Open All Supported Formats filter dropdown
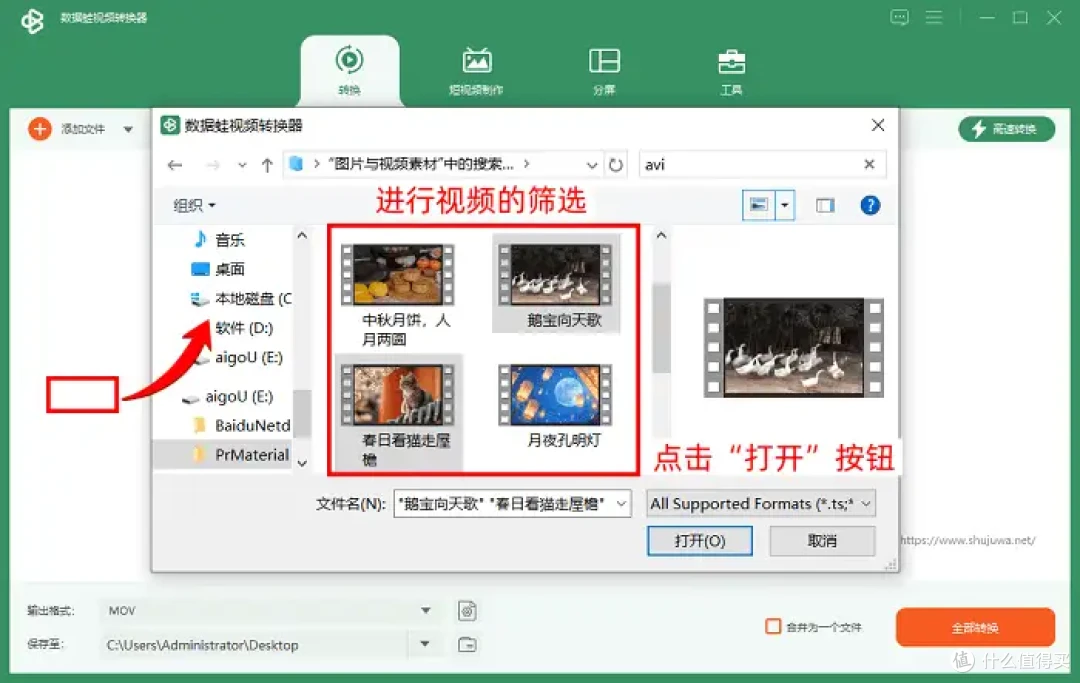The height and width of the screenshot is (683, 1080). tap(761, 504)
